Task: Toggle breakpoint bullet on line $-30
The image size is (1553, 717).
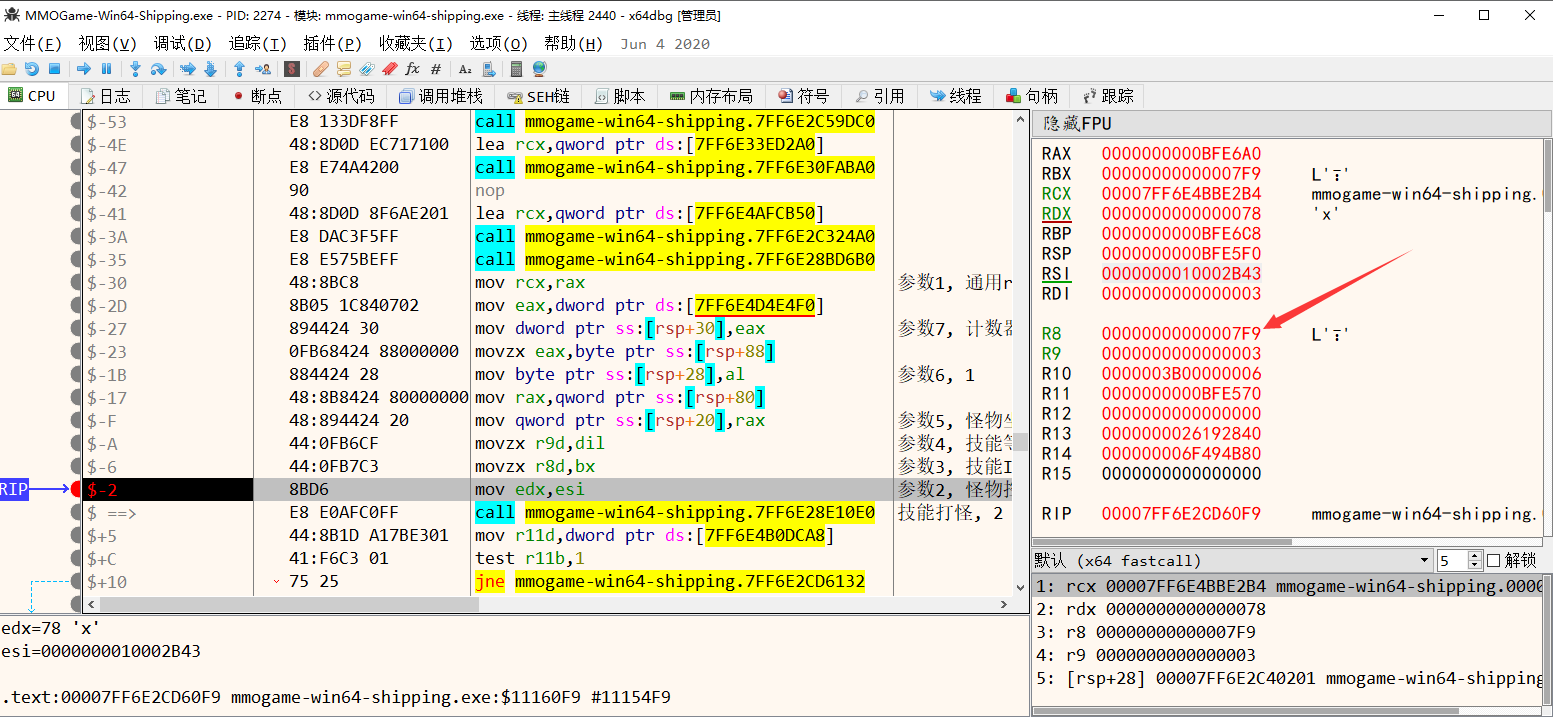Action: (76, 283)
